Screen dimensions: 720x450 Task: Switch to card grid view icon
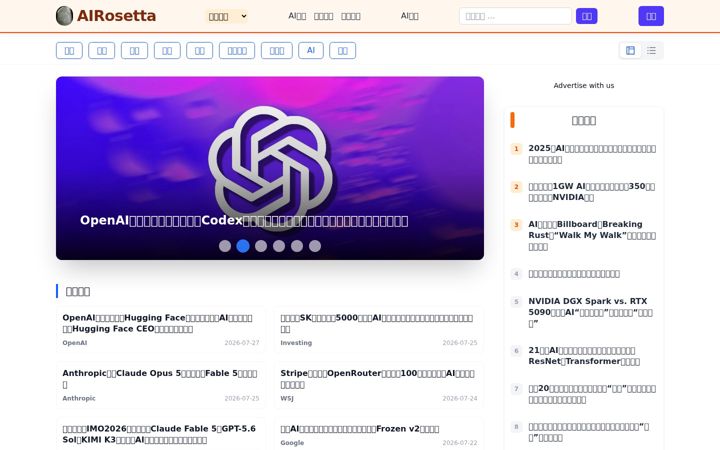[x=630, y=51]
